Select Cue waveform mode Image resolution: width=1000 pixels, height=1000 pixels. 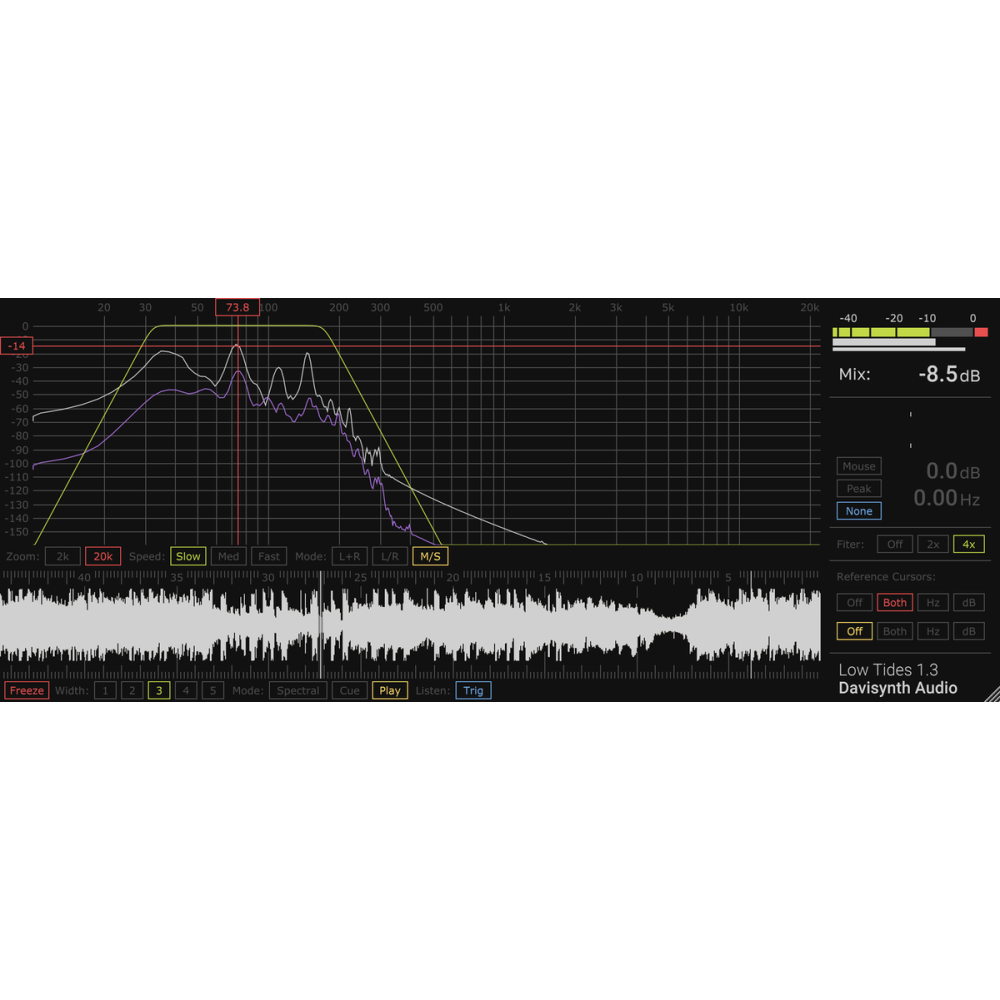coord(349,690)
